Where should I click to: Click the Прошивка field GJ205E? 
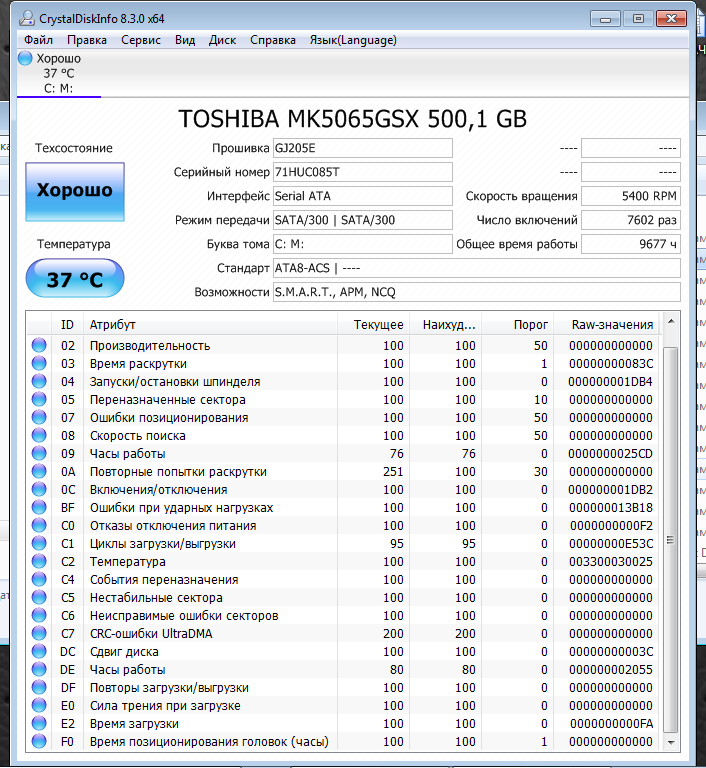tap(363, 148)
